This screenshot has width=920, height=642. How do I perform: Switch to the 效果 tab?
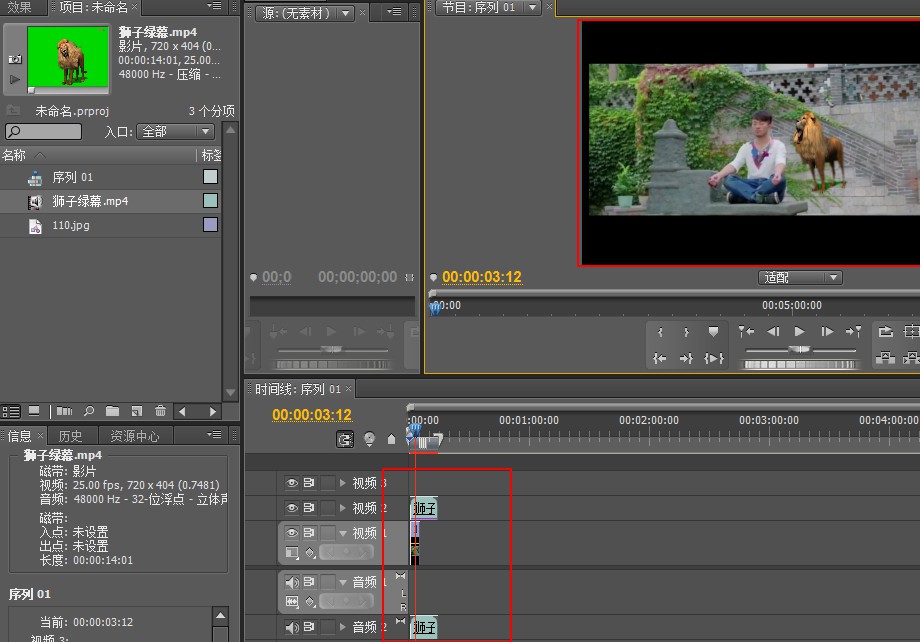click(19, 7)
